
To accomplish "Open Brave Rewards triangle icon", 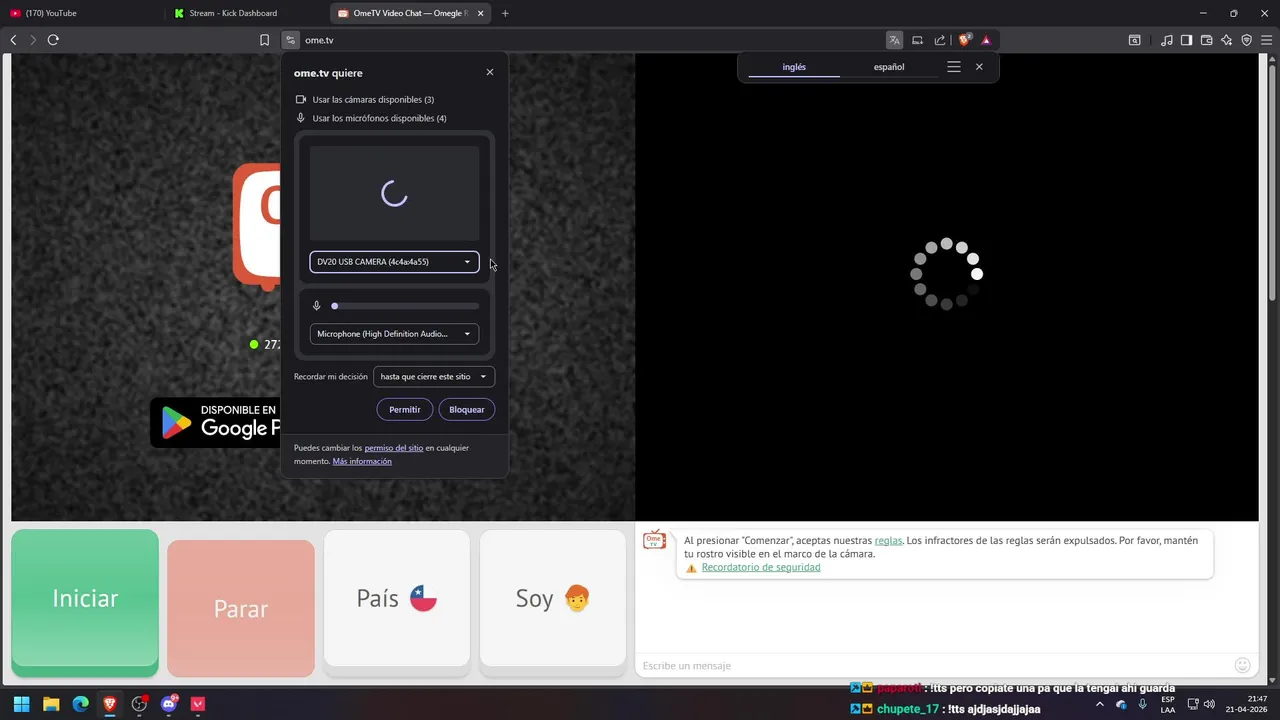I will click(x=986, y=40).
